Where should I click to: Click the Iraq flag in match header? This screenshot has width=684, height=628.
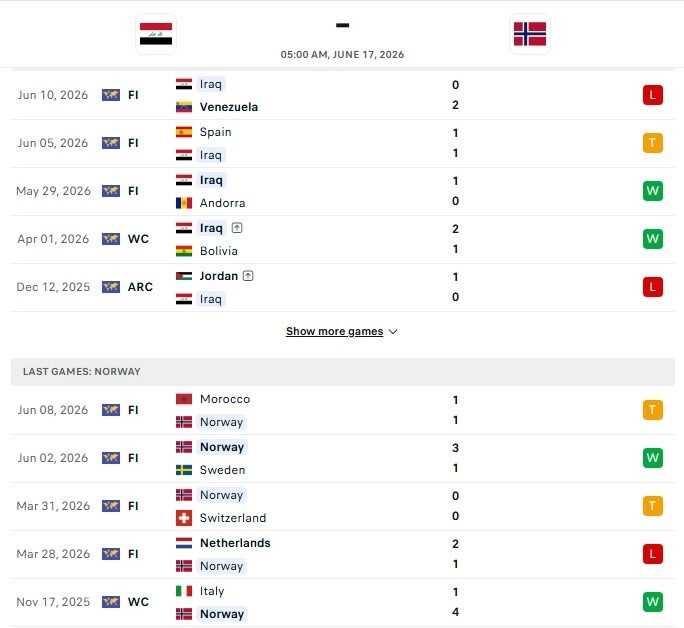156,34
